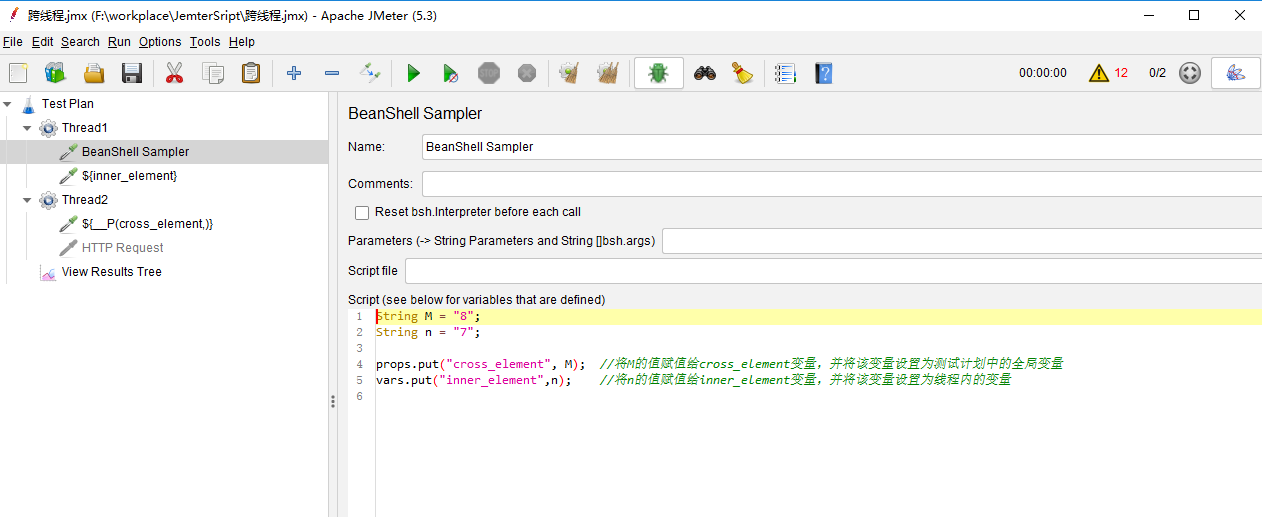Collapse all with the minus icon
Image resolution: width=1262 pixels, height=517 pixels.
click(332, 73)
